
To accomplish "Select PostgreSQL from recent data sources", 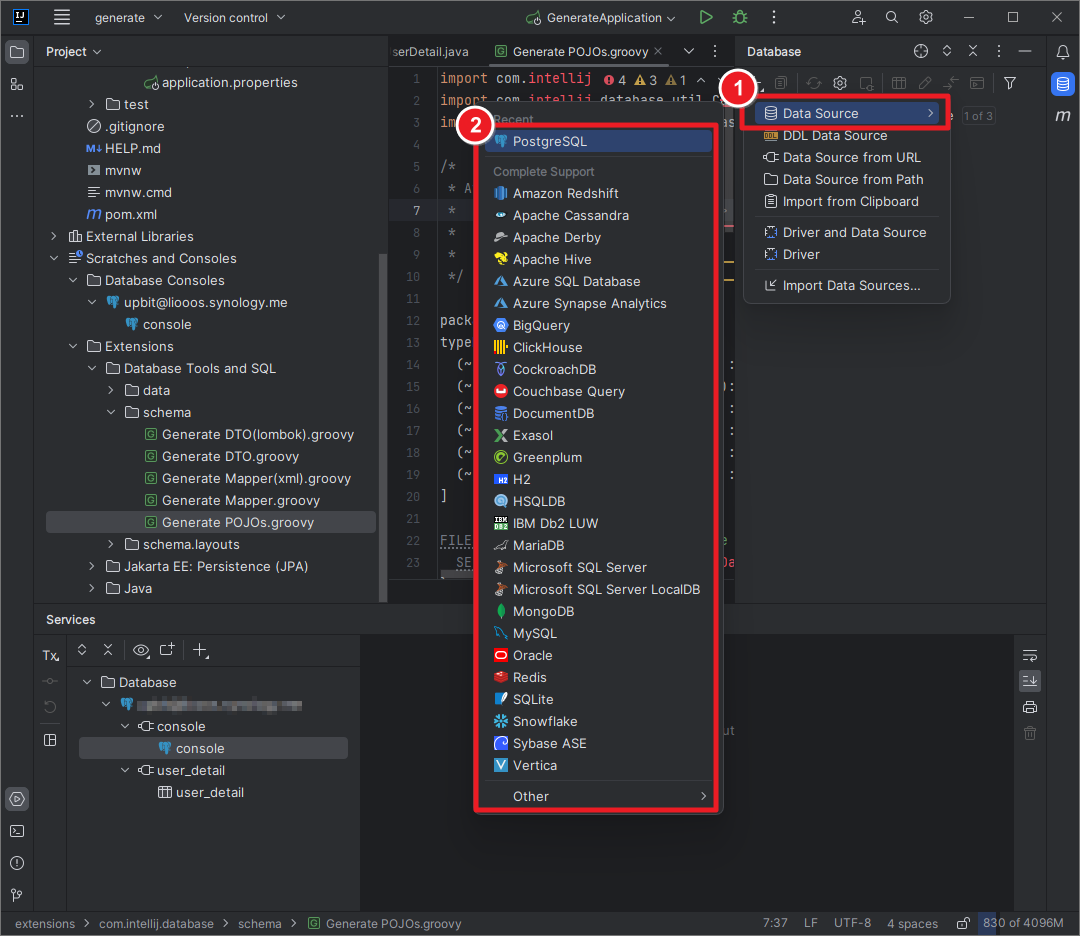I will coord(598,141).
